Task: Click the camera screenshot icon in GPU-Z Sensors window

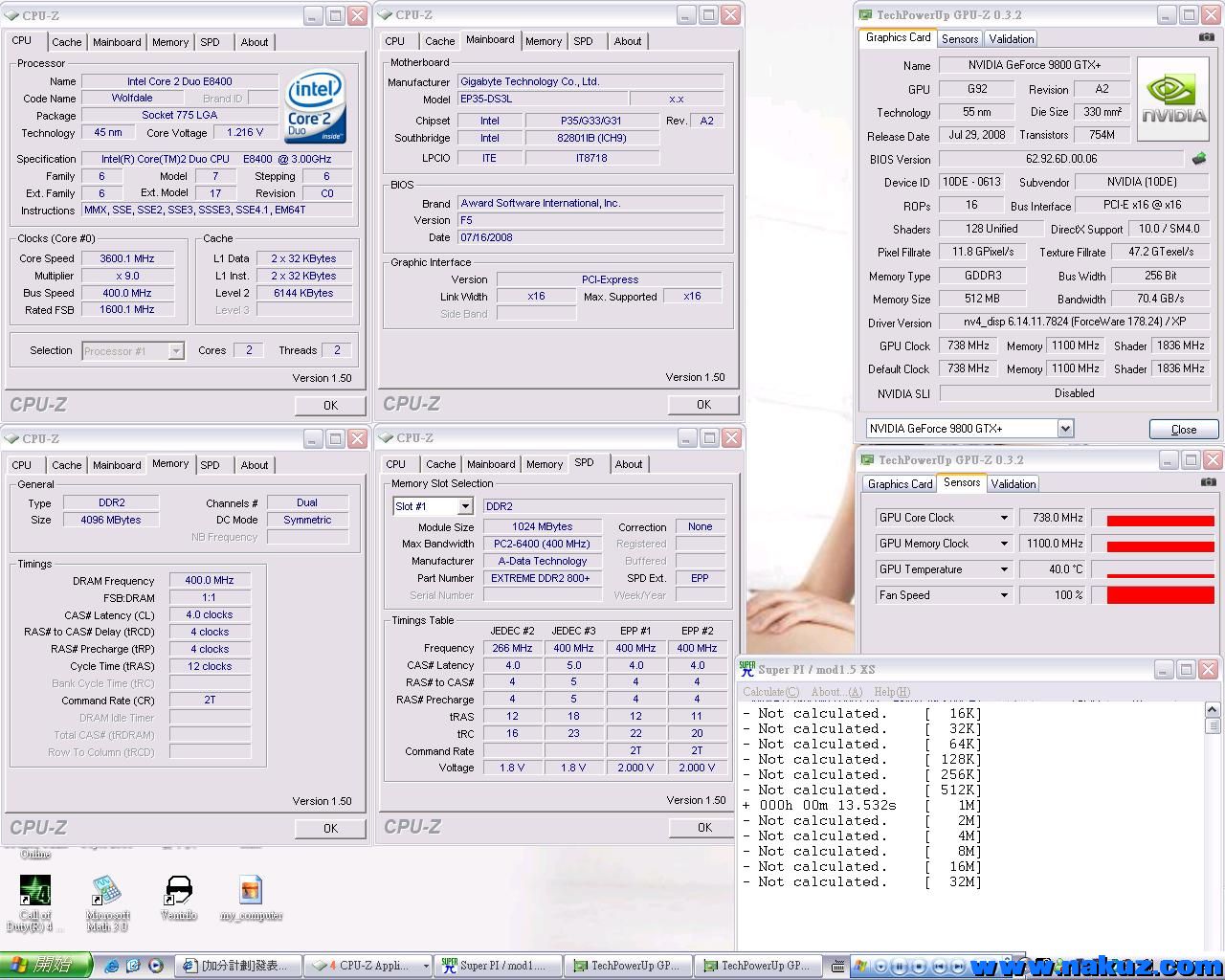Action: tap(1208, 482)
